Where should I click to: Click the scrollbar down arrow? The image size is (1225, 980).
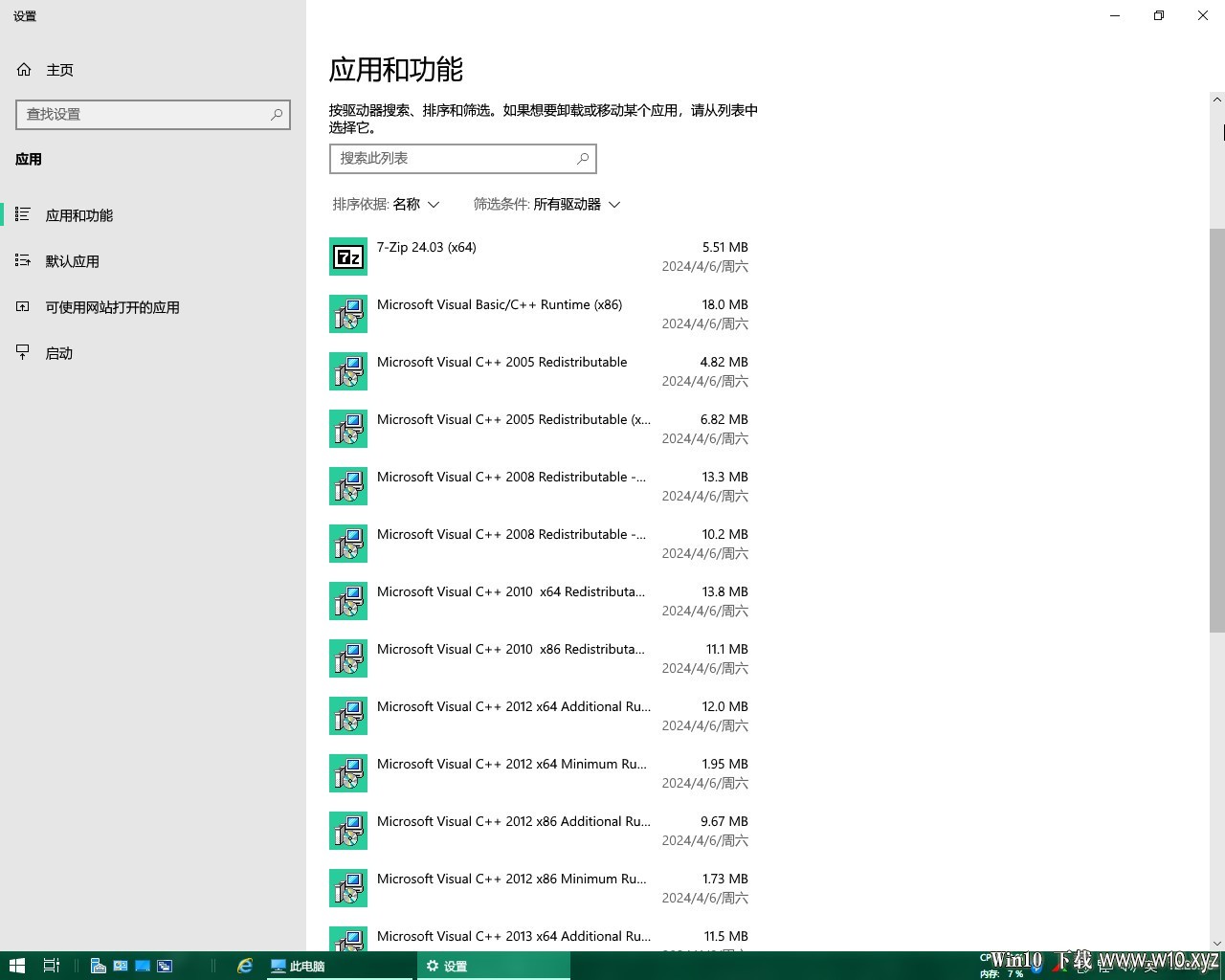1217,943
